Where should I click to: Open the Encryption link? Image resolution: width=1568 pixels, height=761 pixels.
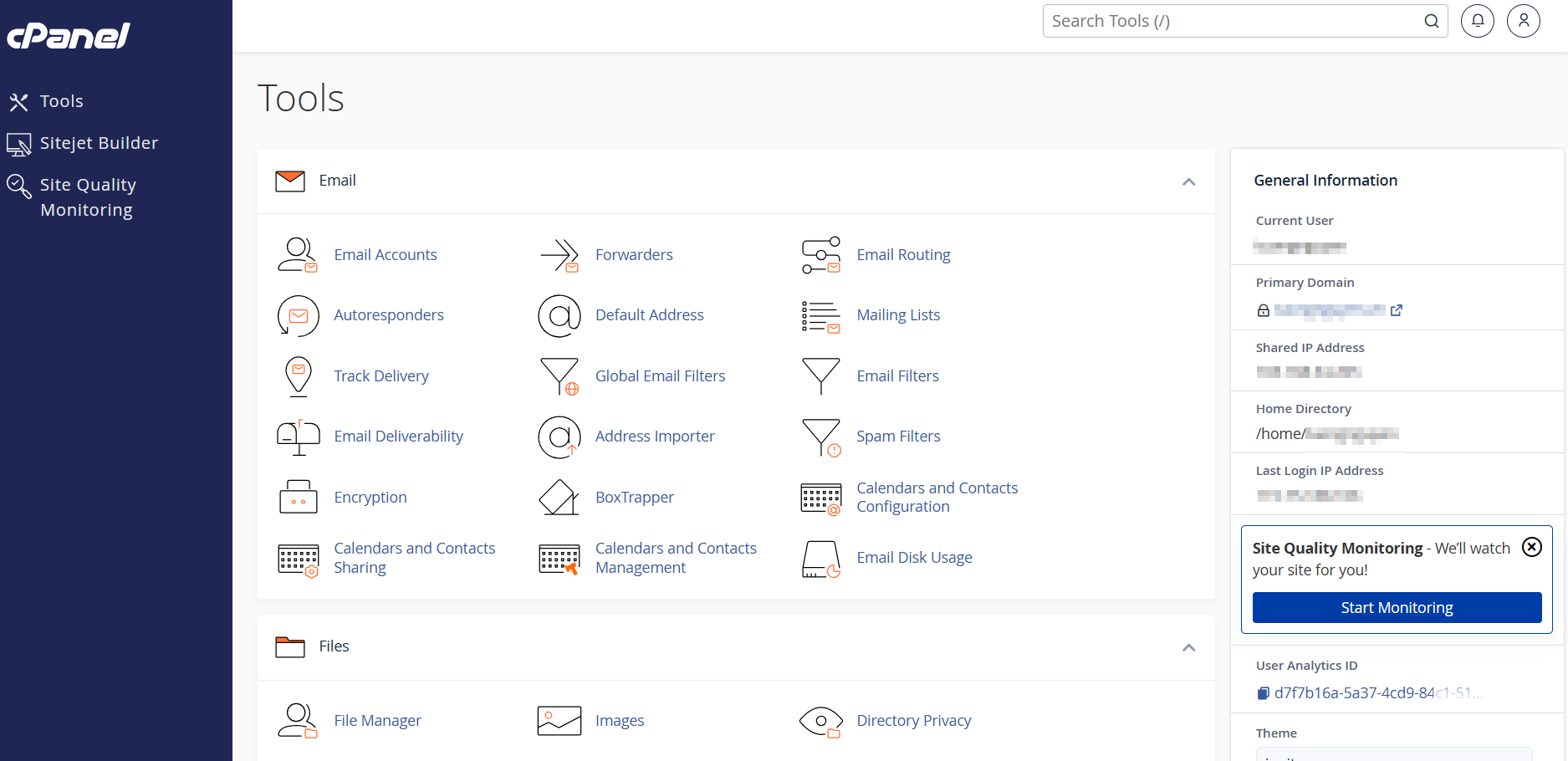tap(370, 498)
